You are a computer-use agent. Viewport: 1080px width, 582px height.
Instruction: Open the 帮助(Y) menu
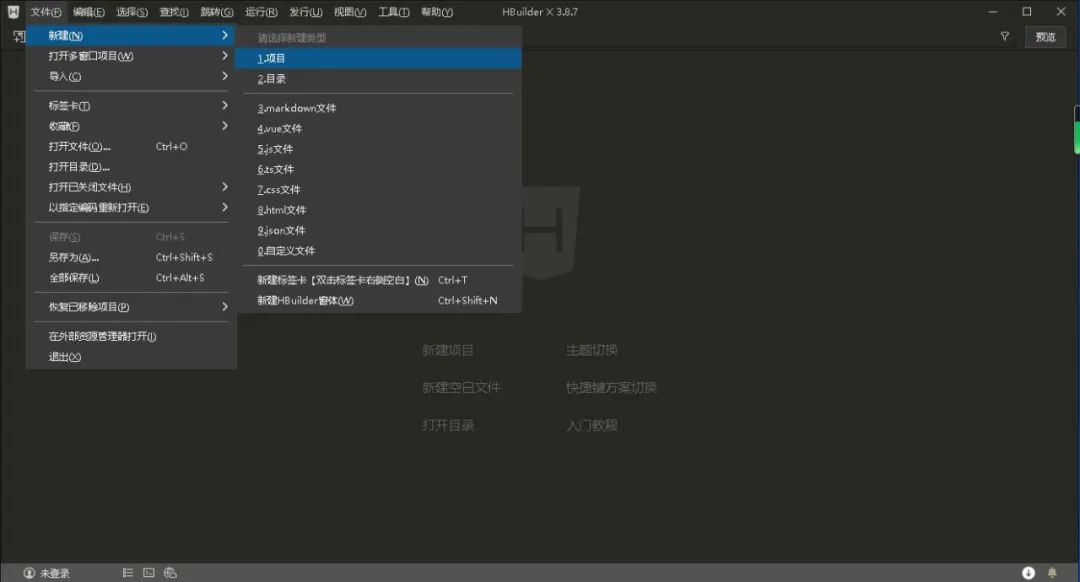pyautogui.click(x=437, y=12)
